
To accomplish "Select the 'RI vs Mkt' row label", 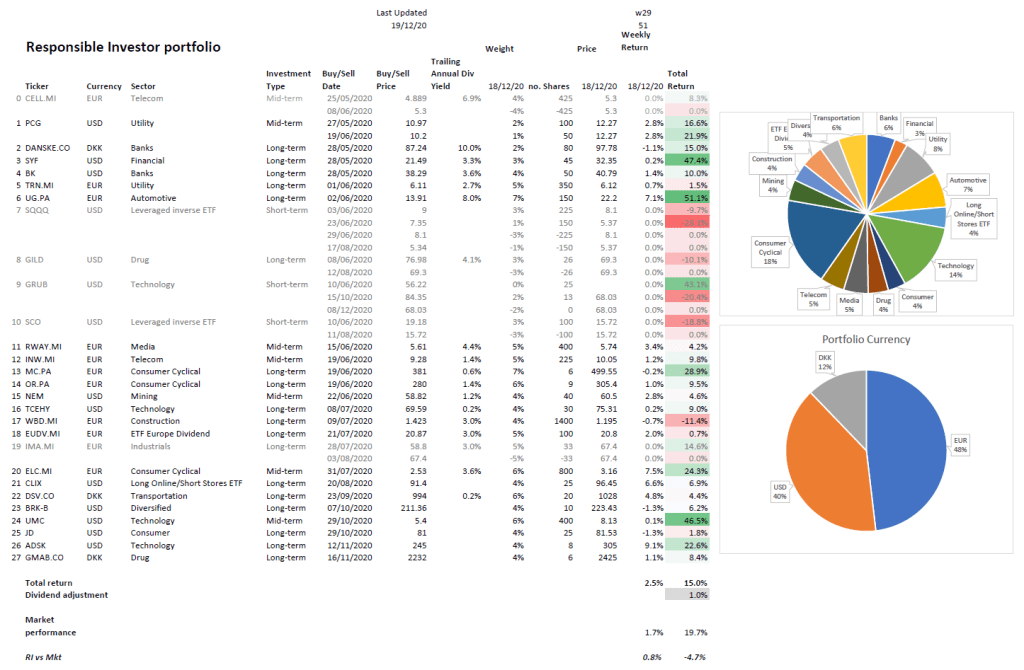I will pyautogui.click(x=46, y=657).
